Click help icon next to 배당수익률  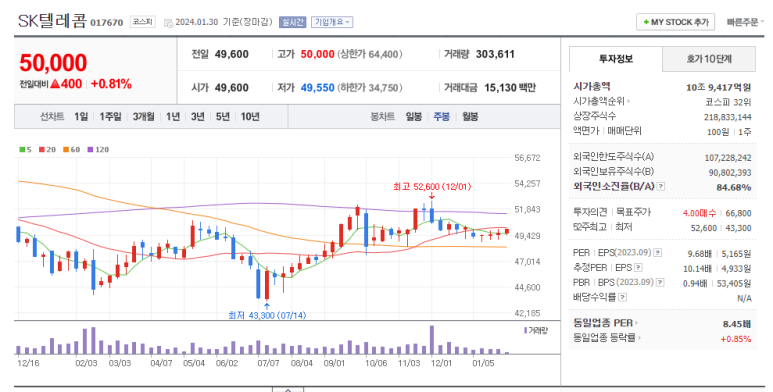coord(623,297)
